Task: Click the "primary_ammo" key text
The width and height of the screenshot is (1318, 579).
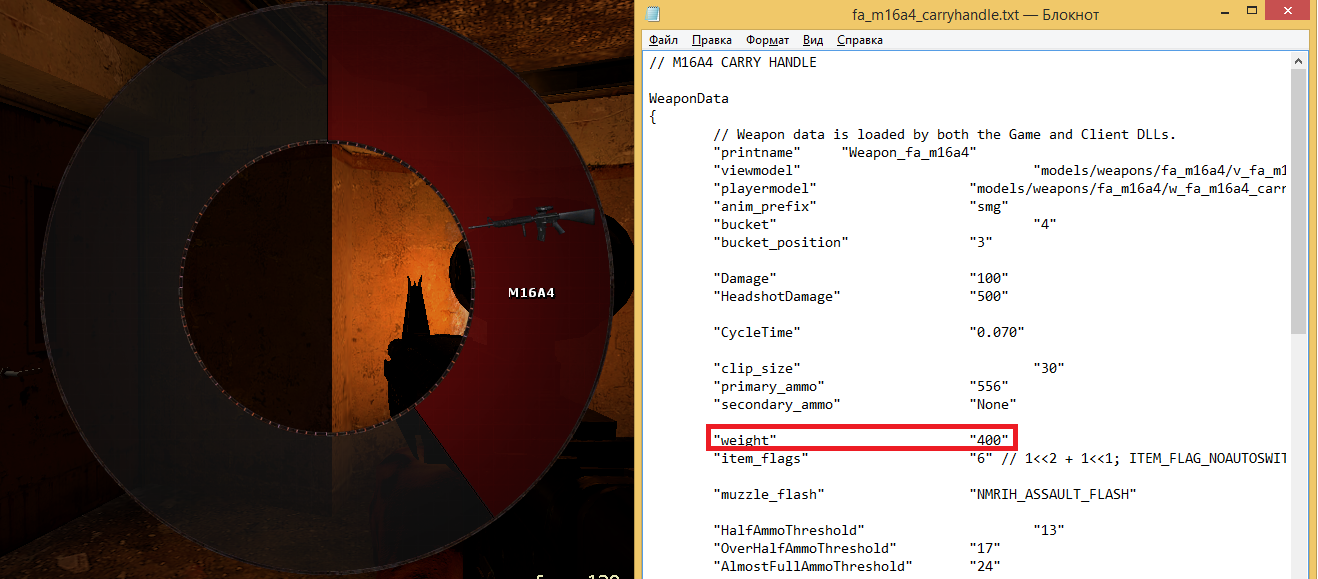Action: [769, 386]
